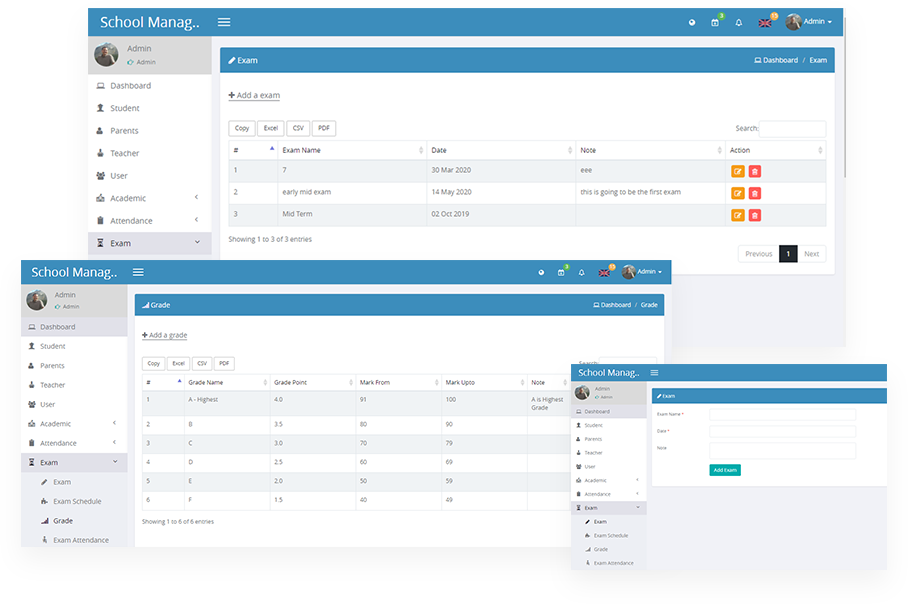Select page 1 in exam pagination

[788, 254]
